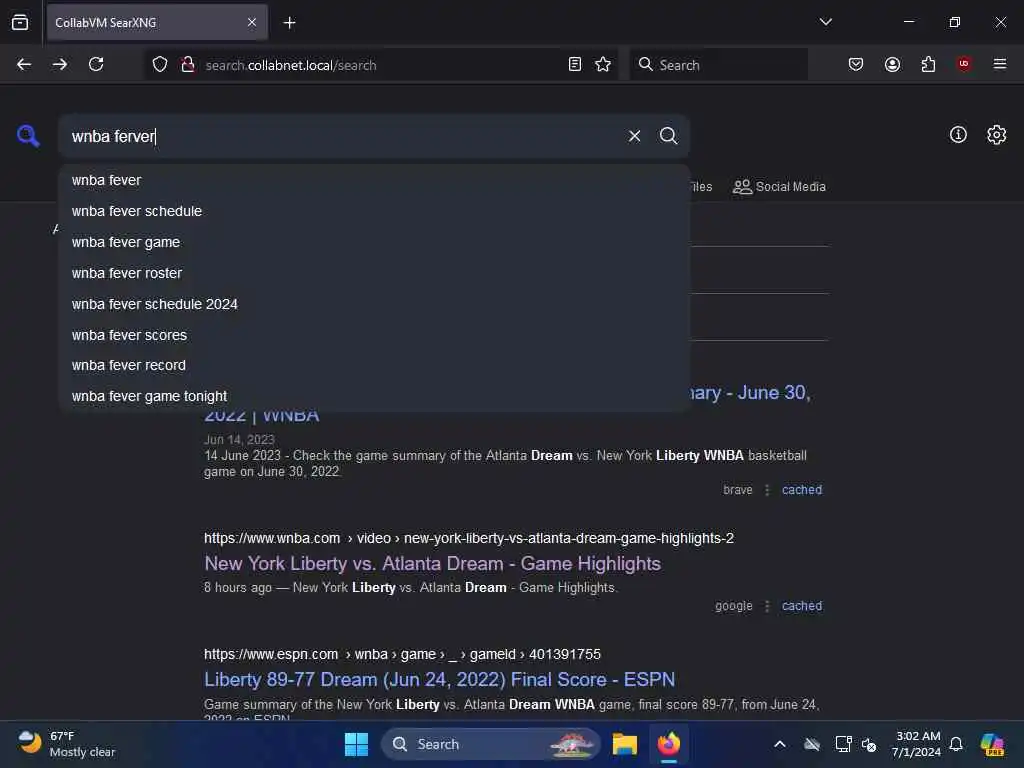Screen dimensions: 1024x768
Task: Open SearXNG preferences gear
Action: 996,135
